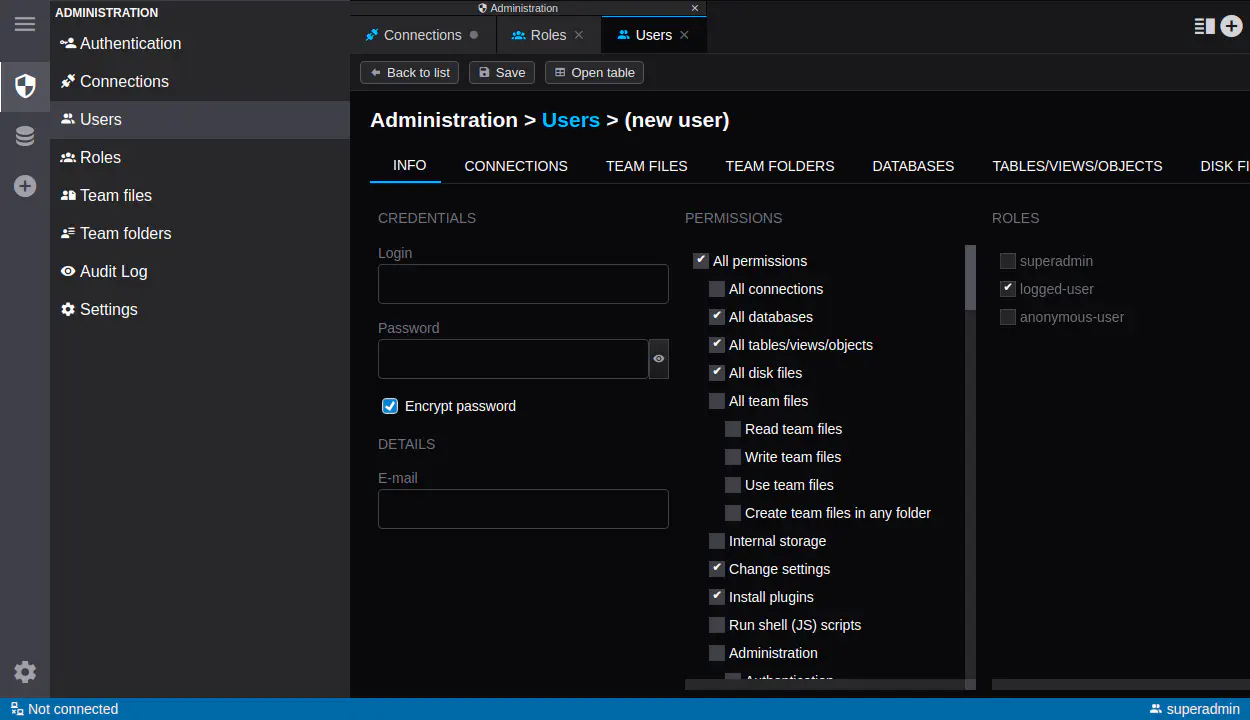Switch to the DATABASES tab

pos(913,166)
